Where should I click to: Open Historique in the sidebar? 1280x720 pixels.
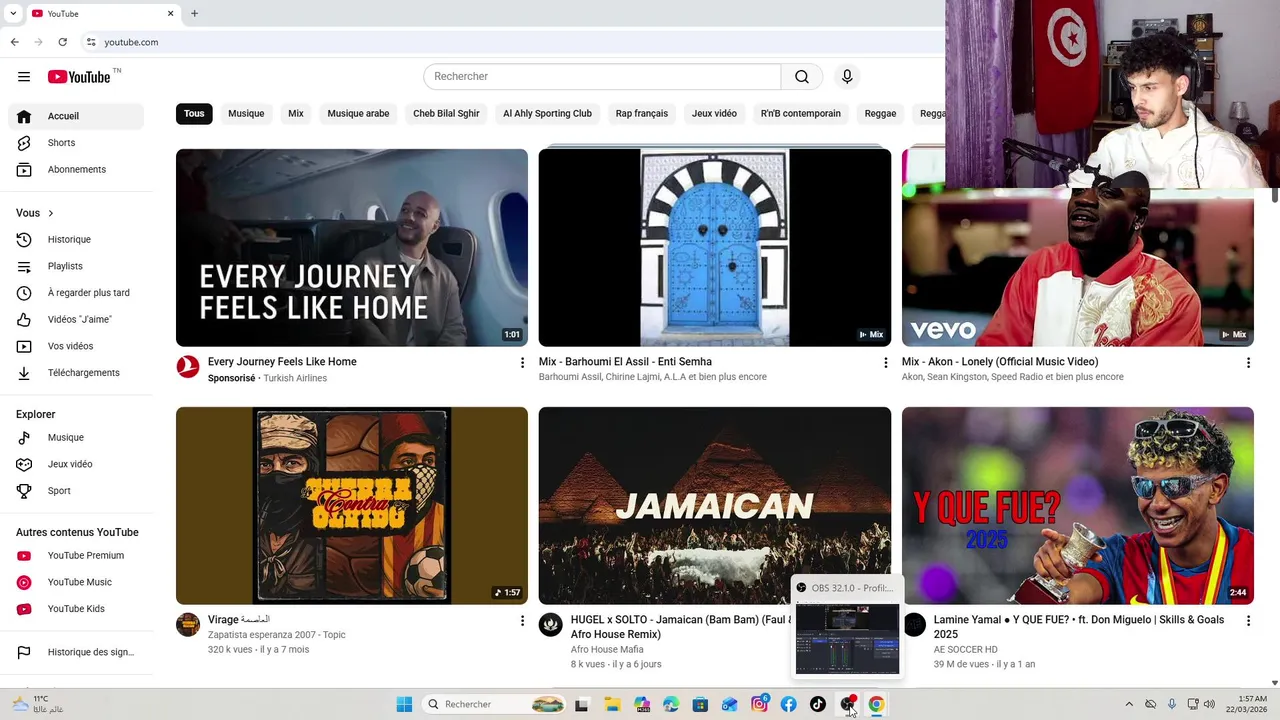76,240
